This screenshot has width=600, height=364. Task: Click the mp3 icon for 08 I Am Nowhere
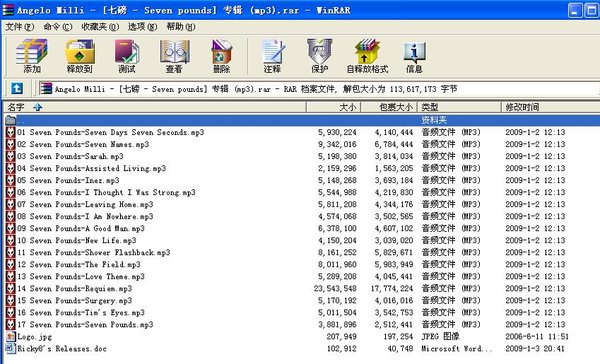click(x=10, y=217)
